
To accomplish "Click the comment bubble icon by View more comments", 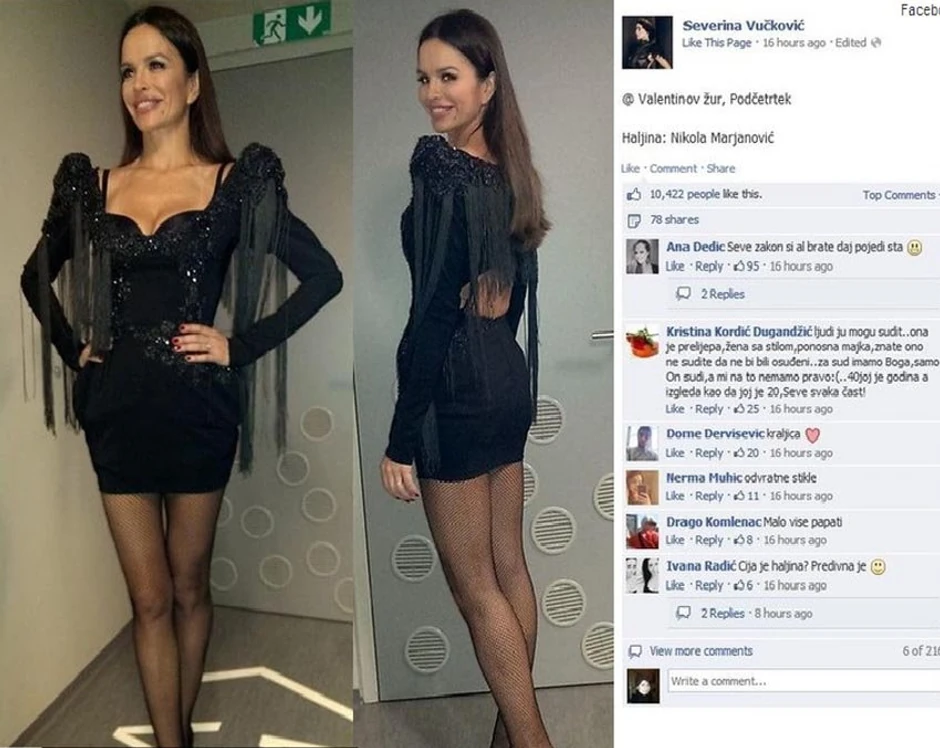I will [634, 651].
